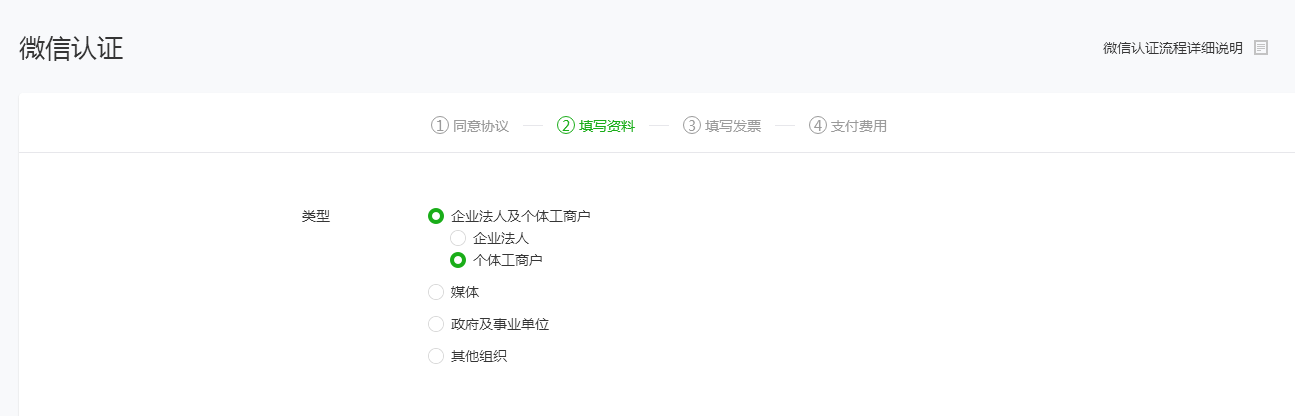Click the 微信认证 page heading
This screenshot has width=1295, height=416.
tap(71, 48)
